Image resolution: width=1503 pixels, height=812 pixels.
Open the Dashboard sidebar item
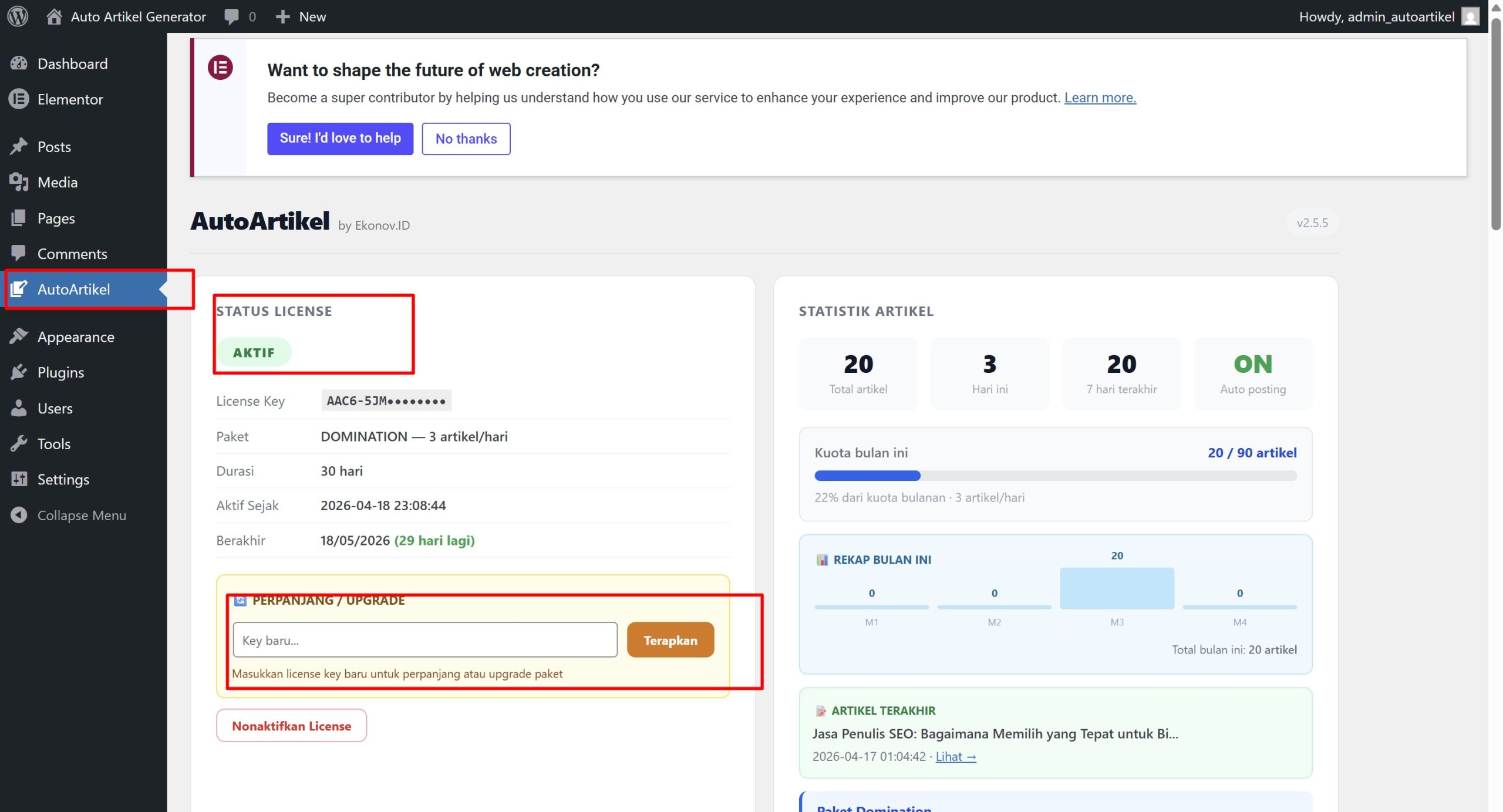72,63
